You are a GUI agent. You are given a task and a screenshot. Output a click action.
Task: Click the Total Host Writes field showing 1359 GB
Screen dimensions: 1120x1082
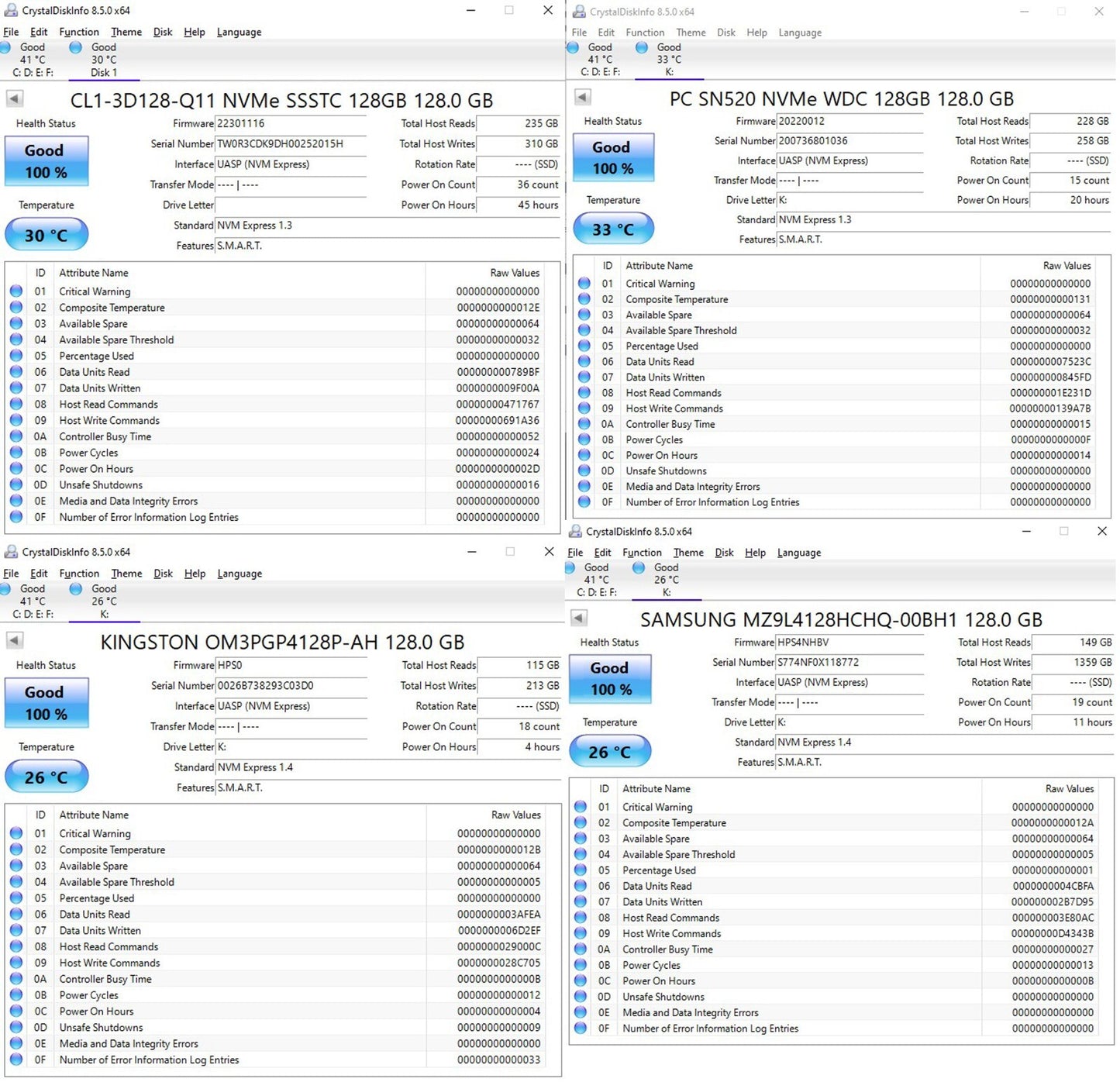pyautogui.click(x=1073, y=662)
